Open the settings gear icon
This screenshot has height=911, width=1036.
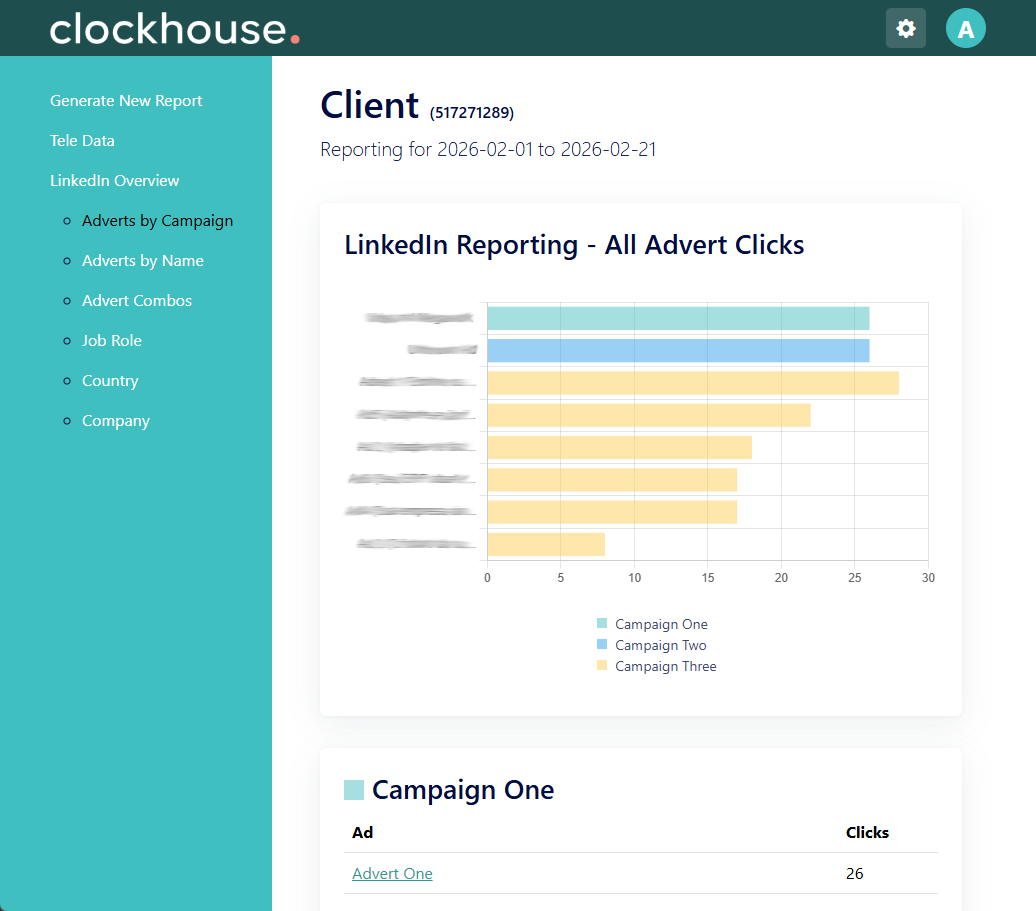pyautogui.click(x=905, y=28)
